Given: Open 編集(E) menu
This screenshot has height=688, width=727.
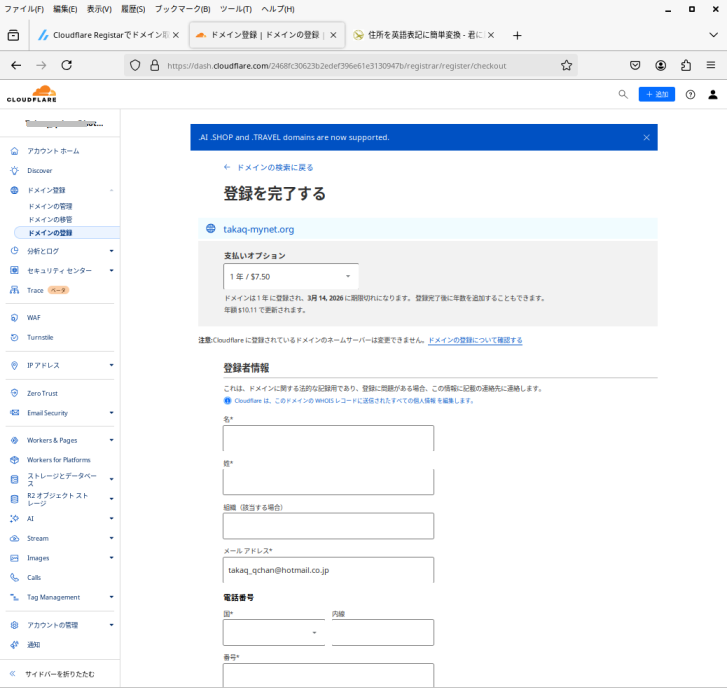Looking at the screenshot, I should [x=65, y=9].
